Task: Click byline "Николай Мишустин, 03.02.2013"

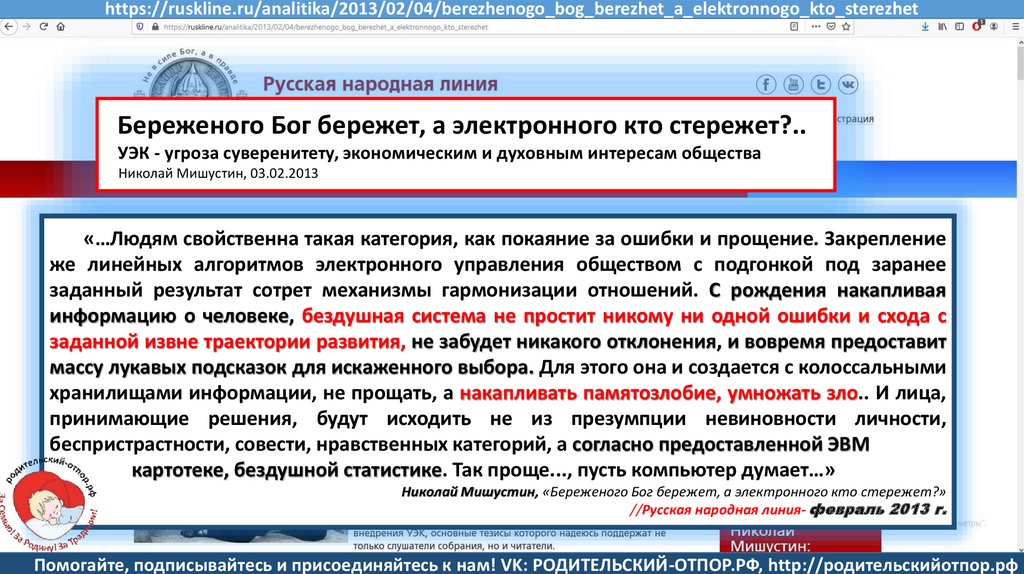Action: (x=218, y=174)
